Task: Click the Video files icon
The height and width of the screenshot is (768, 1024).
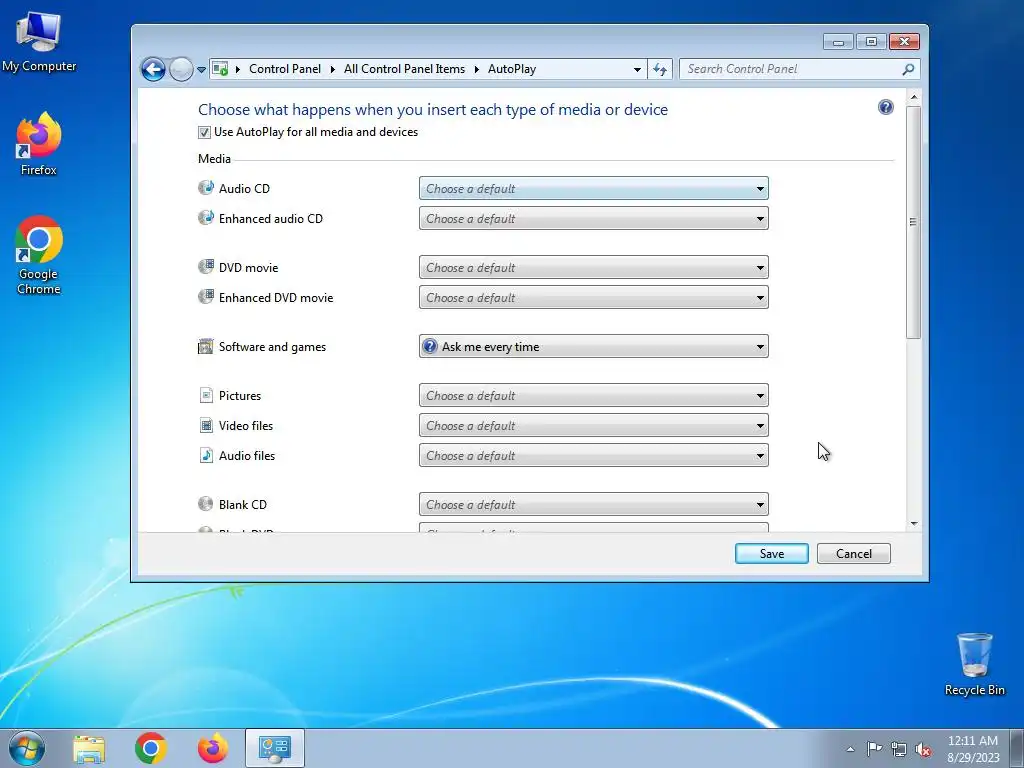Action: (206, 425)
